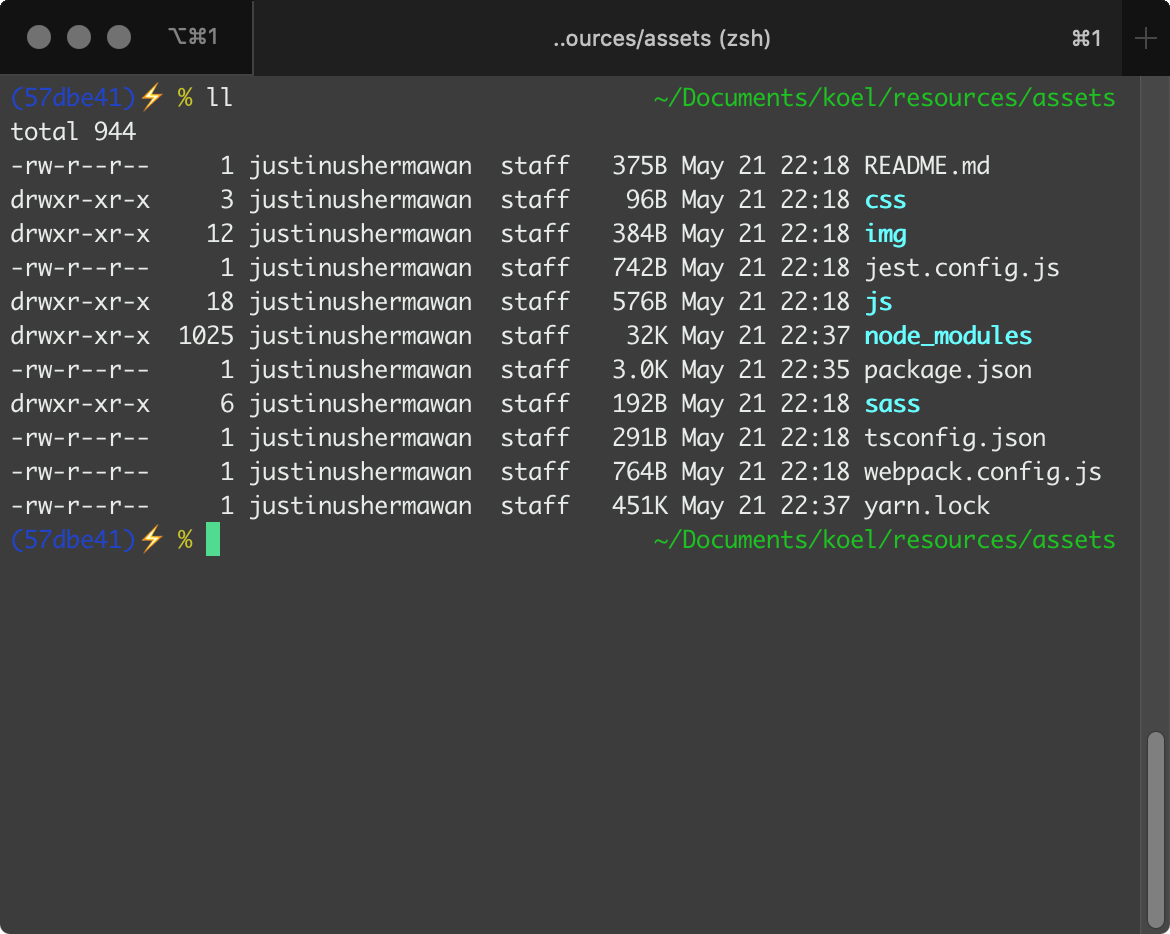Select the img directory in the listing

(x=884, y=233)
